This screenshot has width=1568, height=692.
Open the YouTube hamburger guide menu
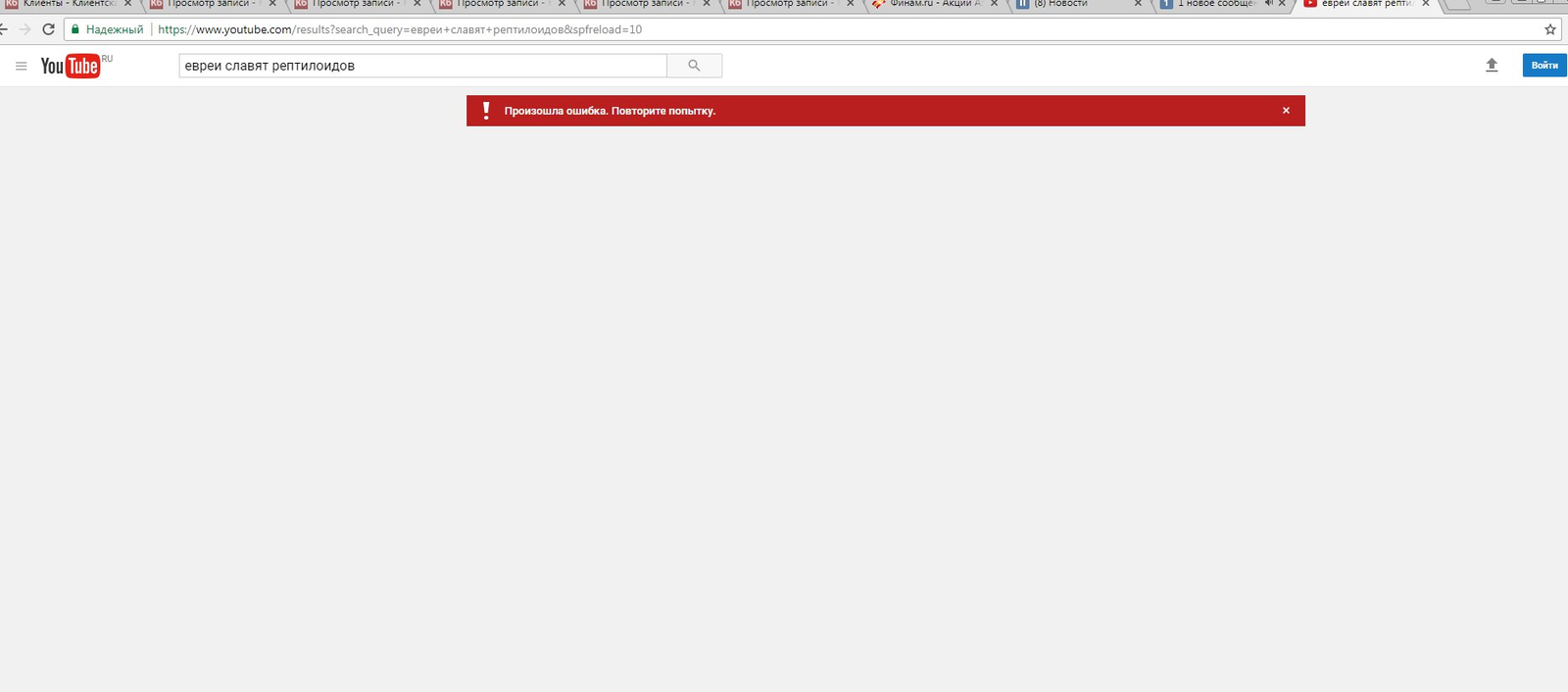(21, 66)
